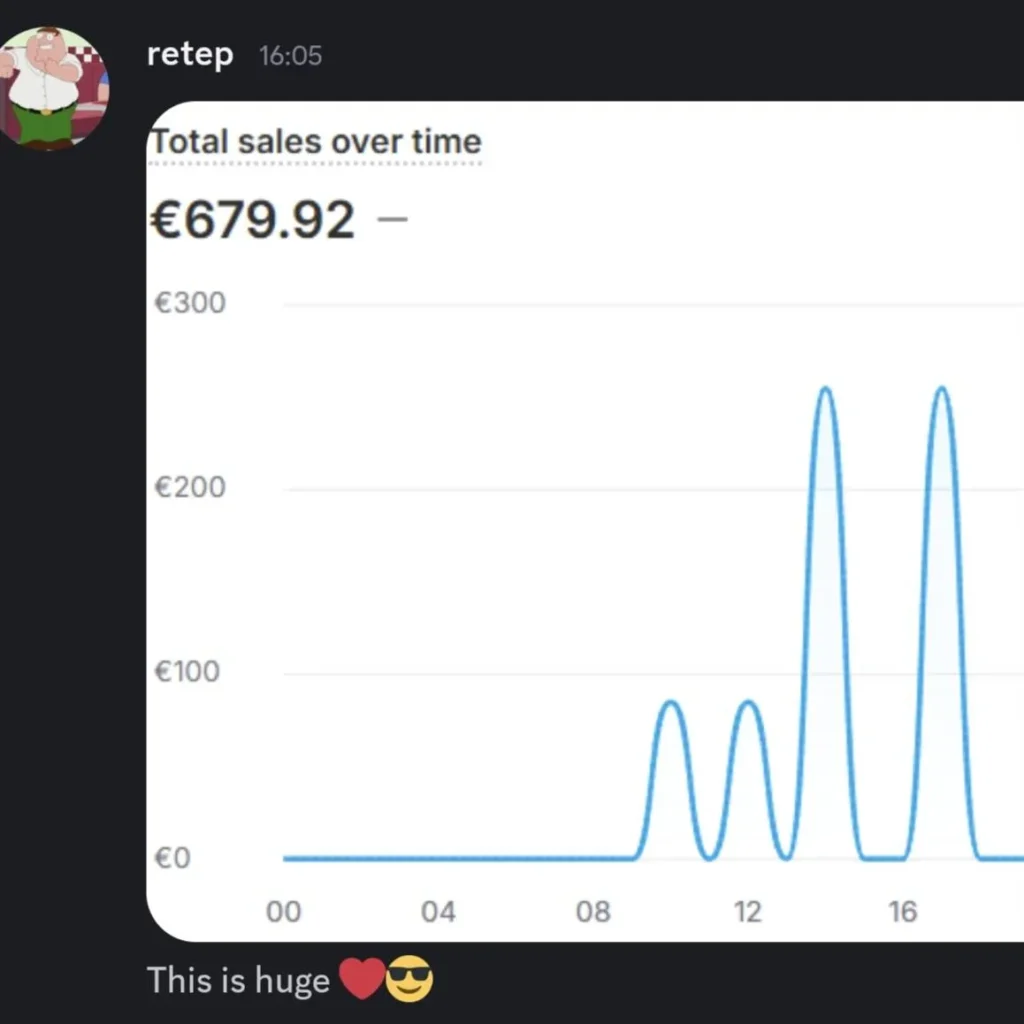Click the red heart emoji

(x=361, y=980)
